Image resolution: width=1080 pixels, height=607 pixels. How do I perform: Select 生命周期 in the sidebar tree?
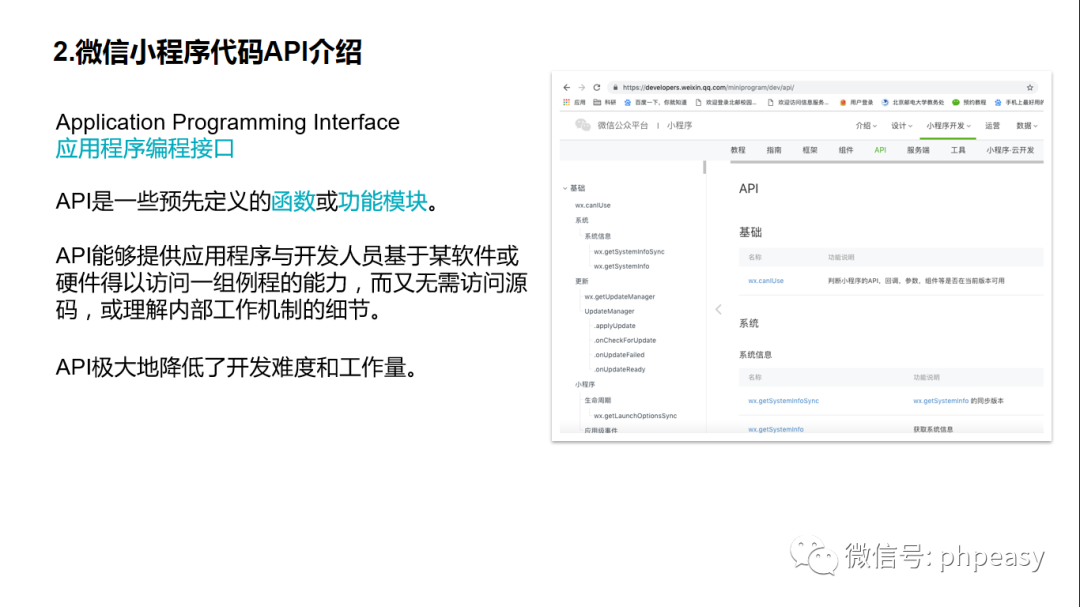[597, 400]
